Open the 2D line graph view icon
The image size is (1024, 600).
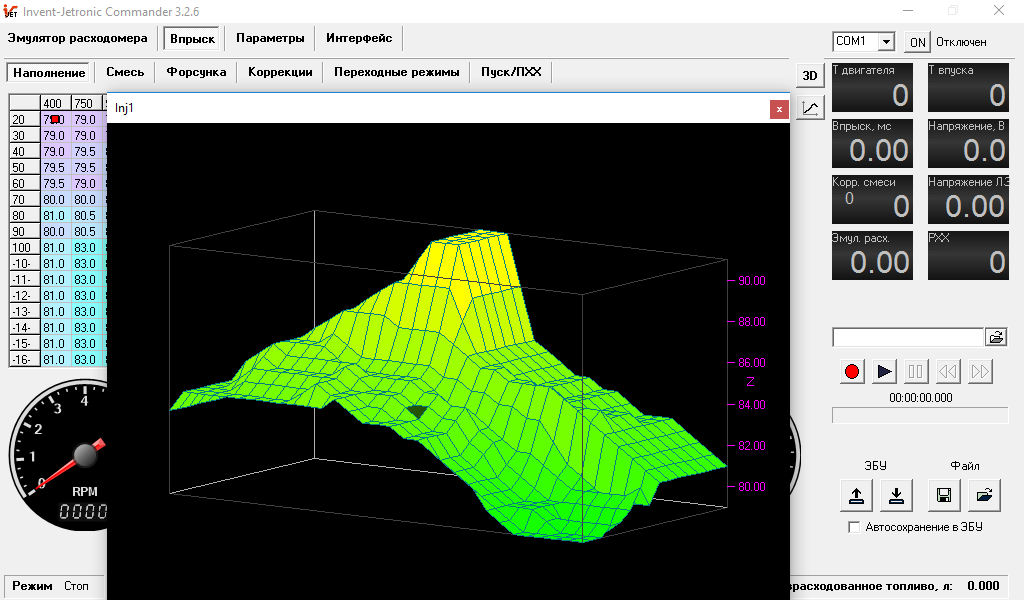pyautogui.click(x=810, y=108)
